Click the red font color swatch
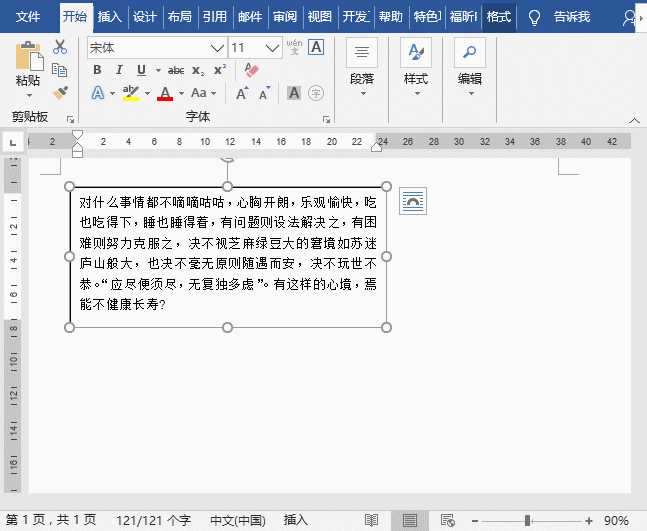 pyautogui.click(x=164, y=93)
